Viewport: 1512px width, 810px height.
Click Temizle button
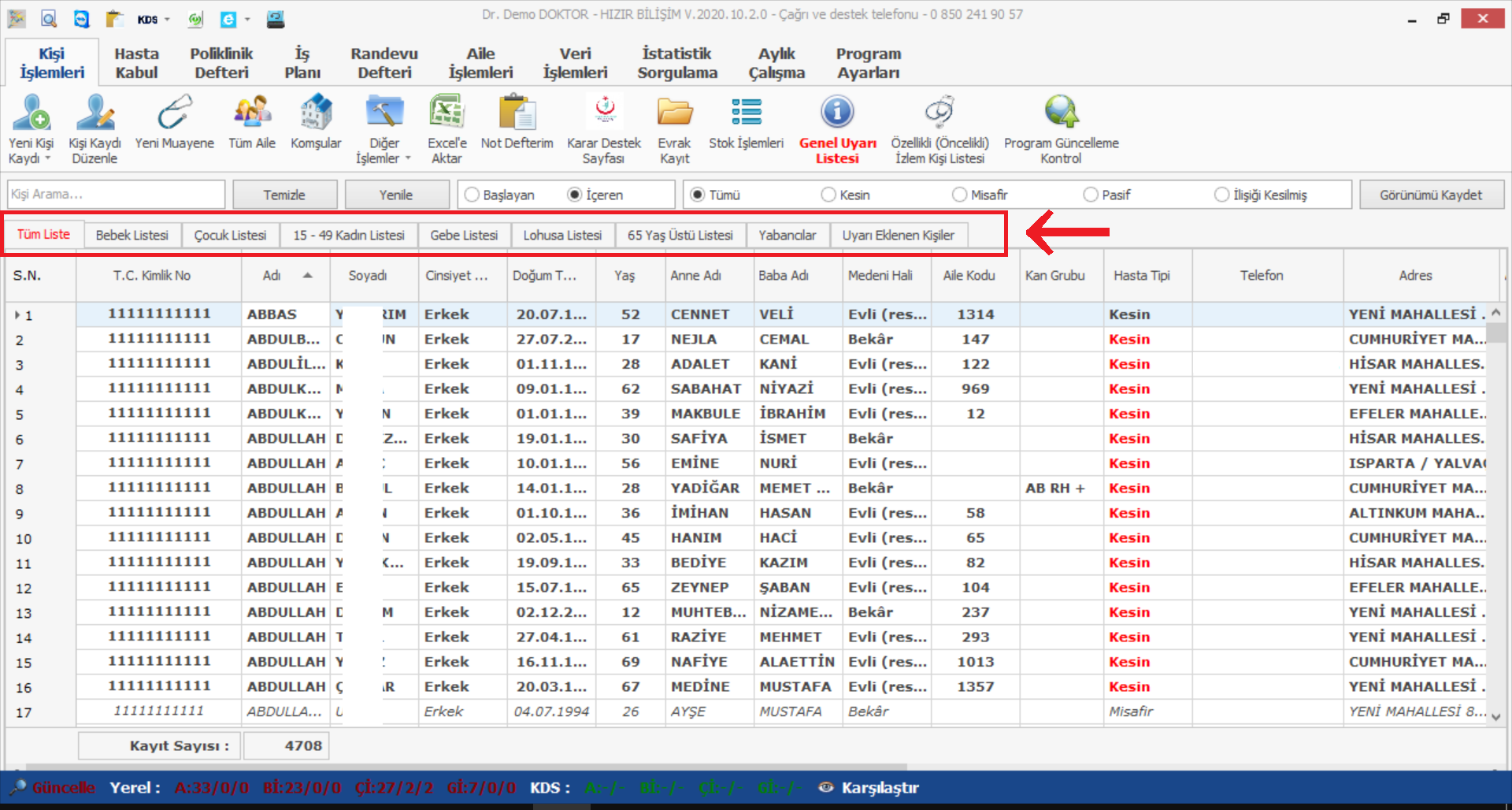284,195
